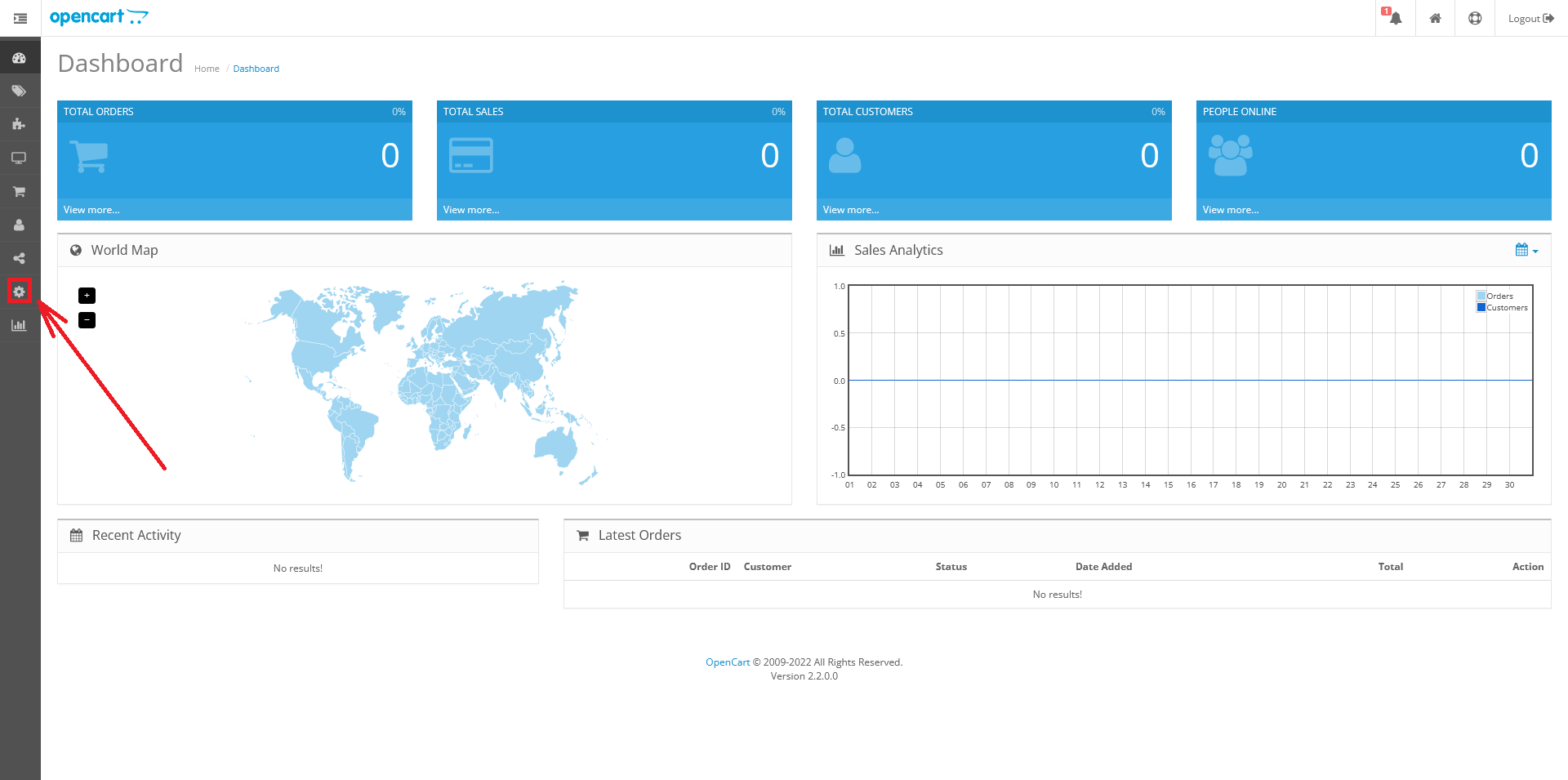Click Logout in the header
The image size is (1568, 780).
pyautogui.click(x=1530, y=18)
